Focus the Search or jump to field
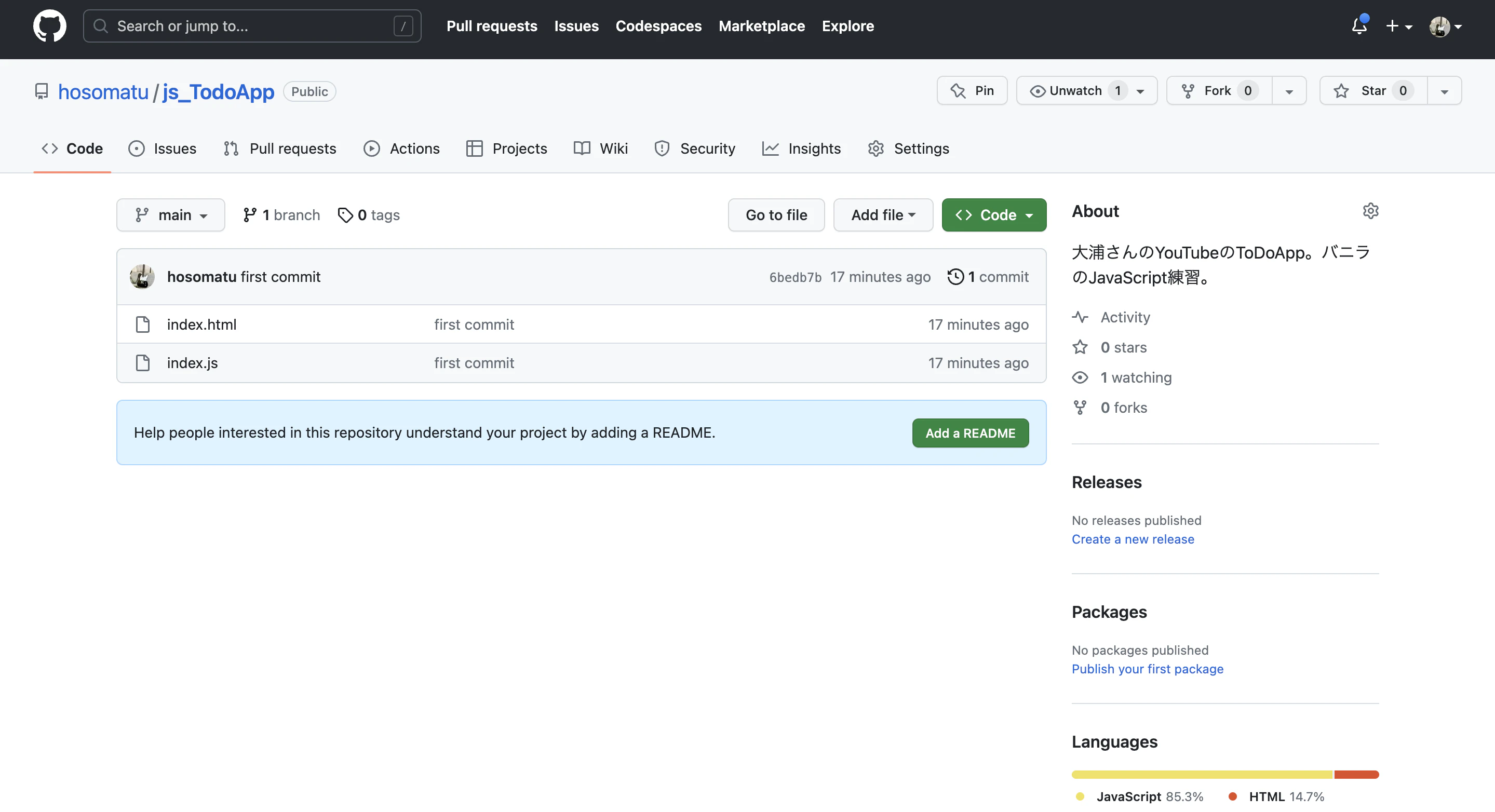This screenshot has height=812, width=1495. (252, 26)
